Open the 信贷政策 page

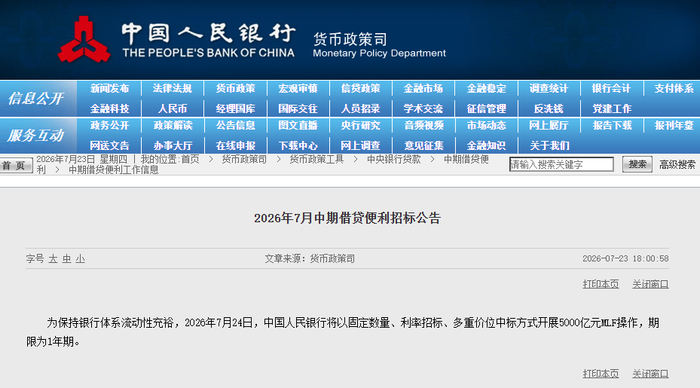[x=361, y=88]
